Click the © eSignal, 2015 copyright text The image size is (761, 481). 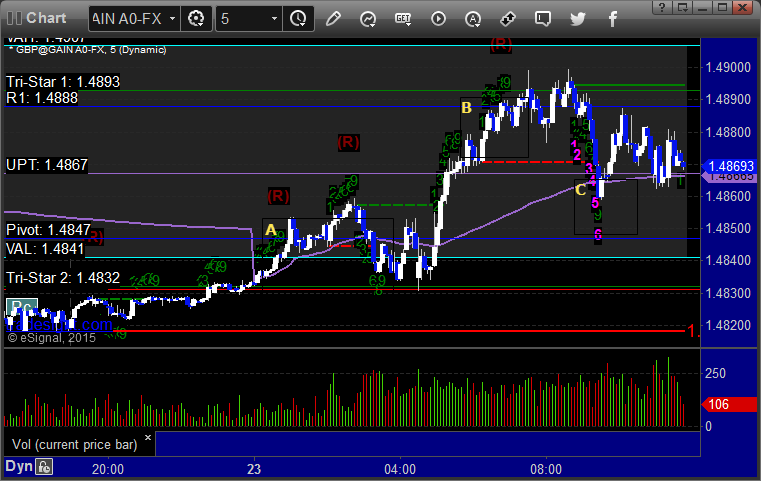point(51,338)
